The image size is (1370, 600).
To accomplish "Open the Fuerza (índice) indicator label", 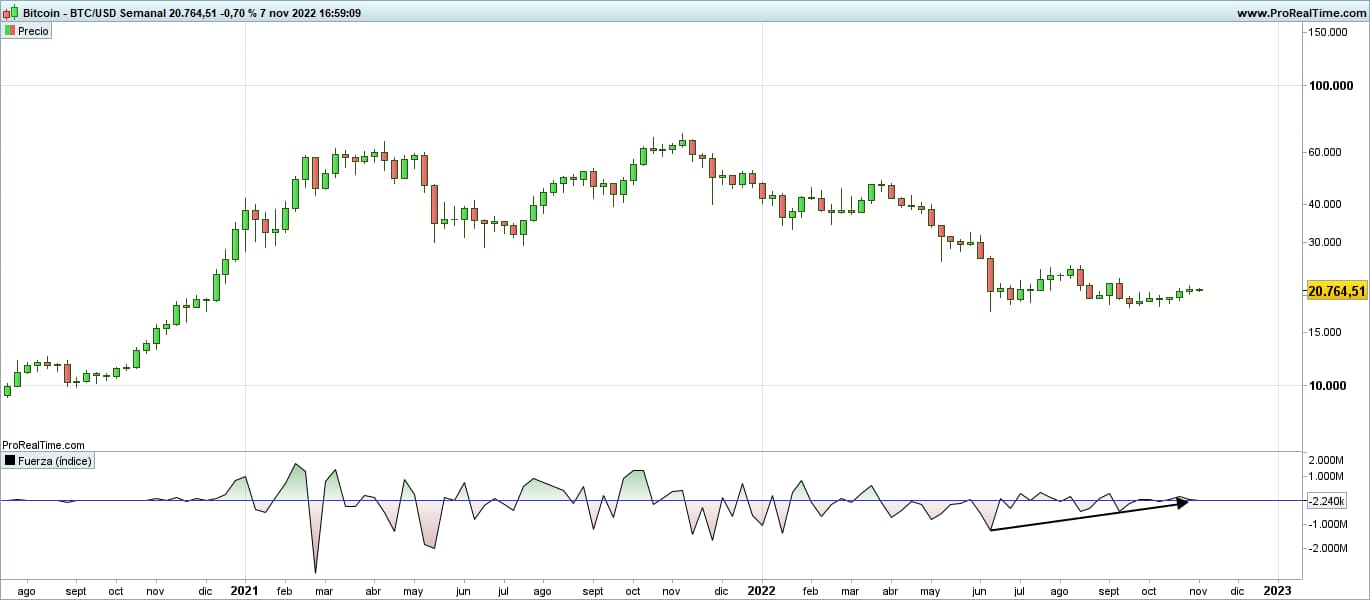I will [x=55, y=461].
